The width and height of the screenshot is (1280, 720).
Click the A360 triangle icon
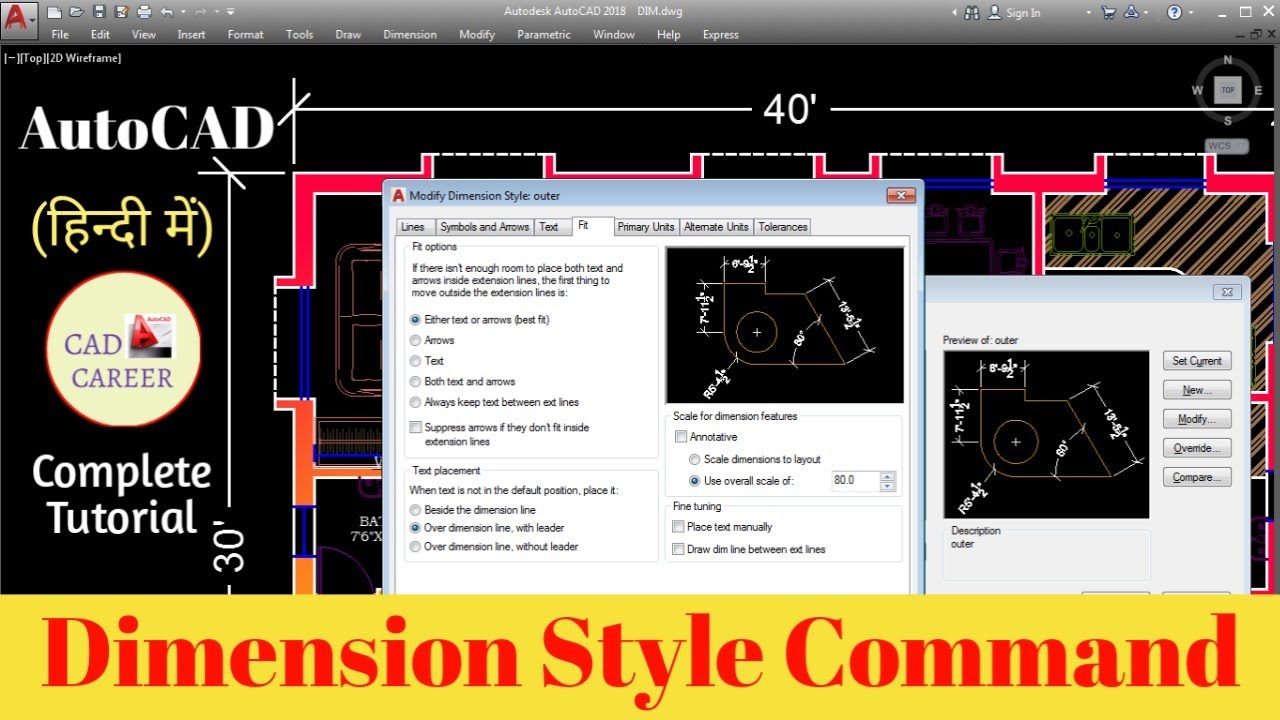[1131, 12]
